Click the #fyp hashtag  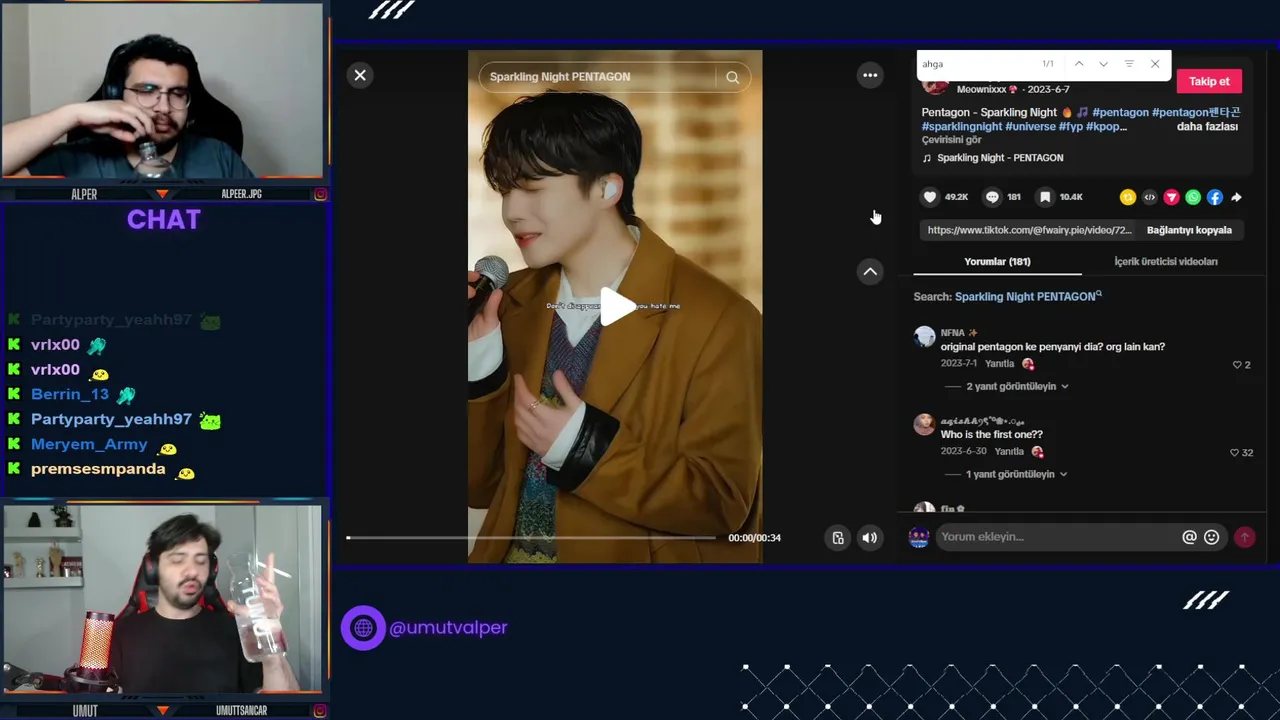[x=1071, y=127]
